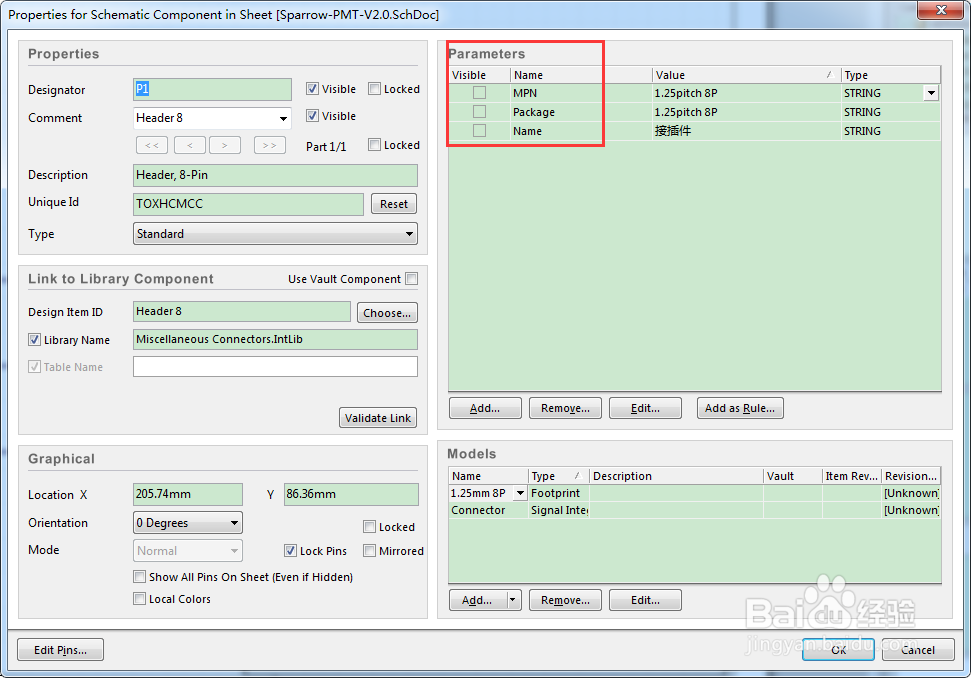Choose a different Design Item ID
Image resolution: width=971 pixels, height=678 pixels.
tap(387, 312)
